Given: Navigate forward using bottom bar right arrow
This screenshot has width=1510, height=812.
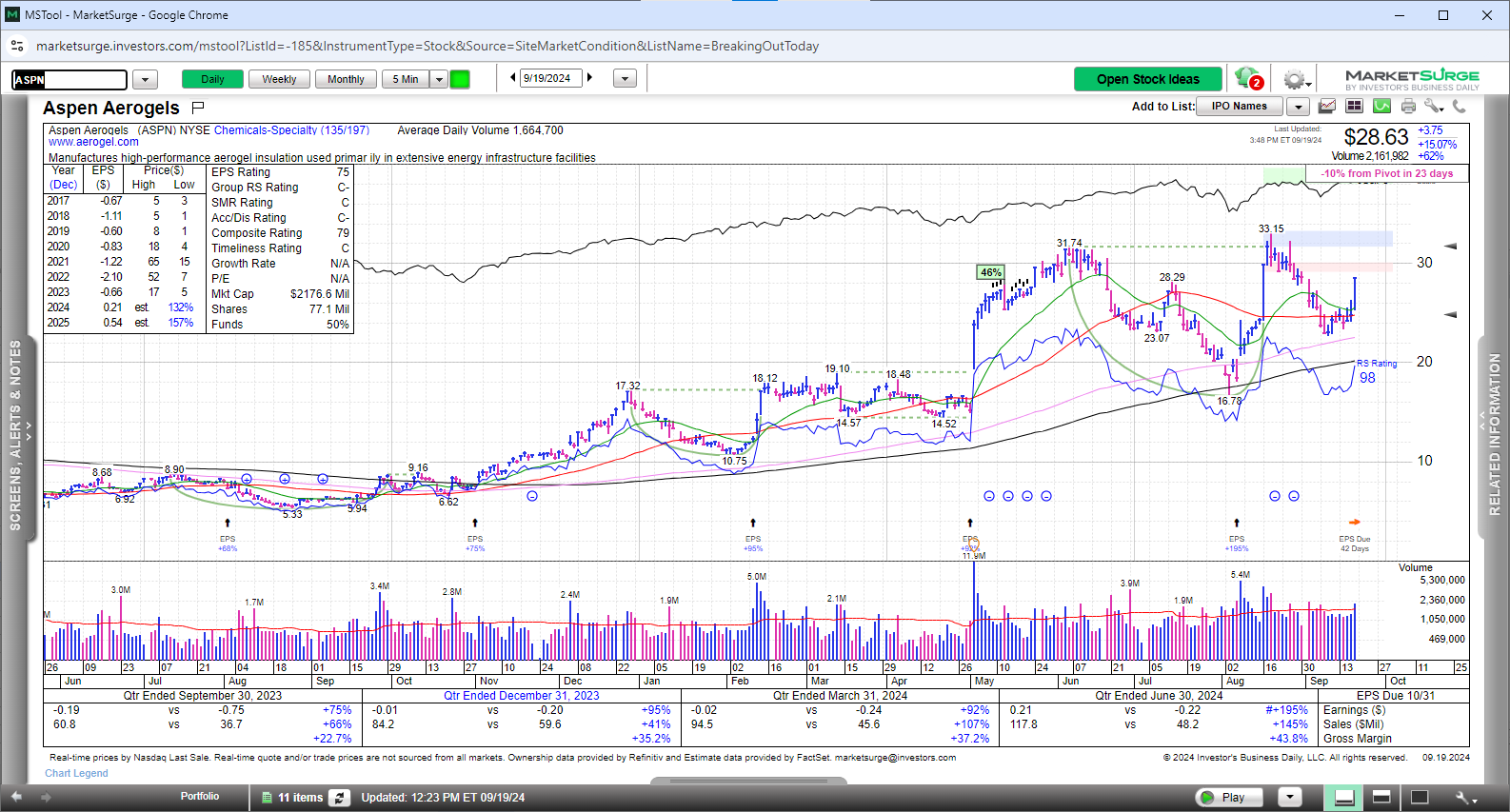Looking at the screenshot, I should coord(45,797).
